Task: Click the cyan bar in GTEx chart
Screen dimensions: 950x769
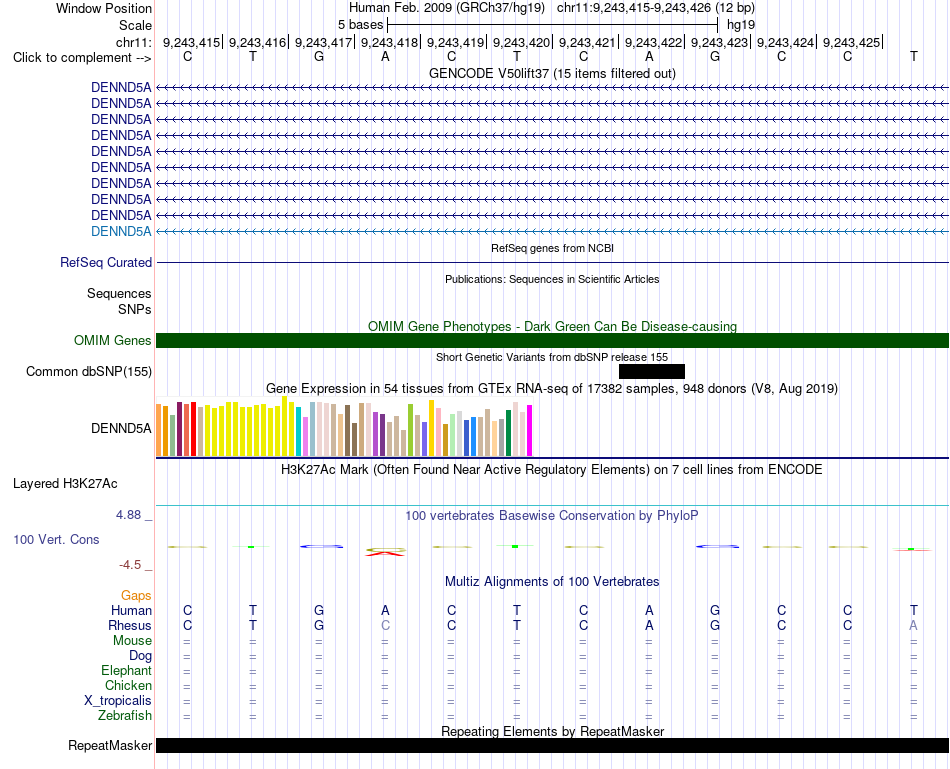Action: [x=299, y=431]
